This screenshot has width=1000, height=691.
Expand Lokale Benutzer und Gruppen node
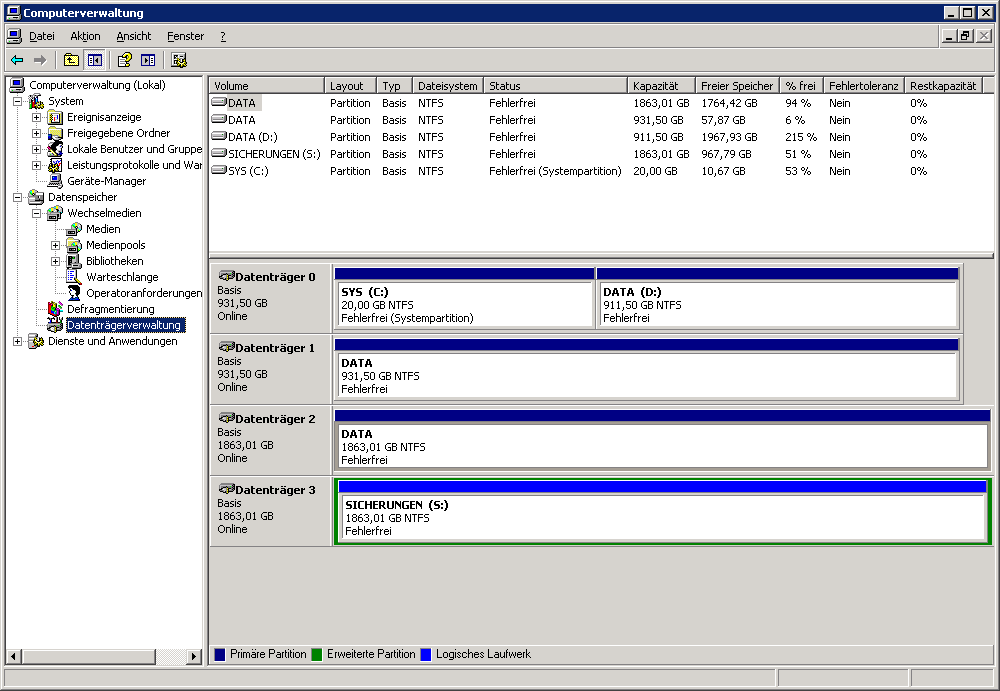[37, 149]
